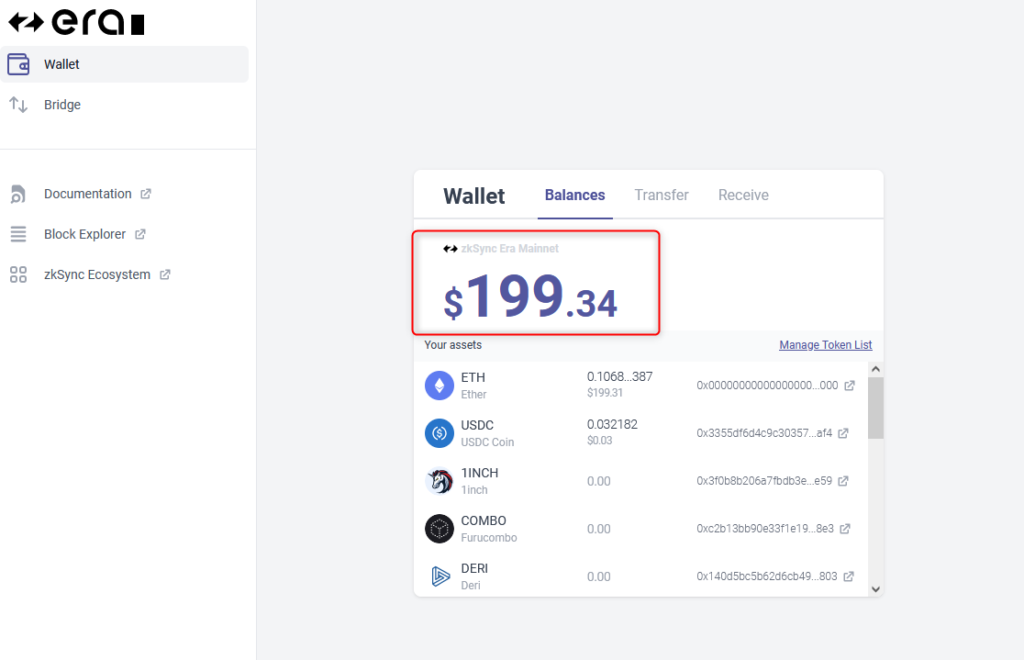This screenshot has width=1024, height=660.
Task: Click the Manage Token List link
Action: point(825,345)
